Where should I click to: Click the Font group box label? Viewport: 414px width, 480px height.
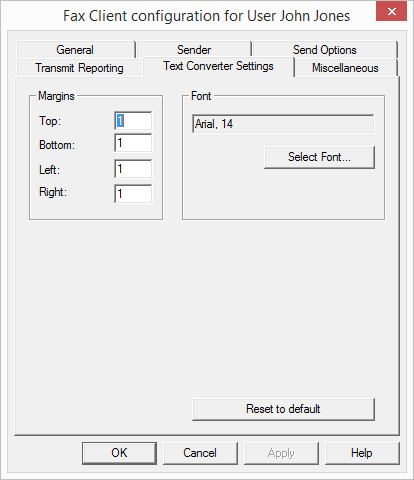(201, 96)
